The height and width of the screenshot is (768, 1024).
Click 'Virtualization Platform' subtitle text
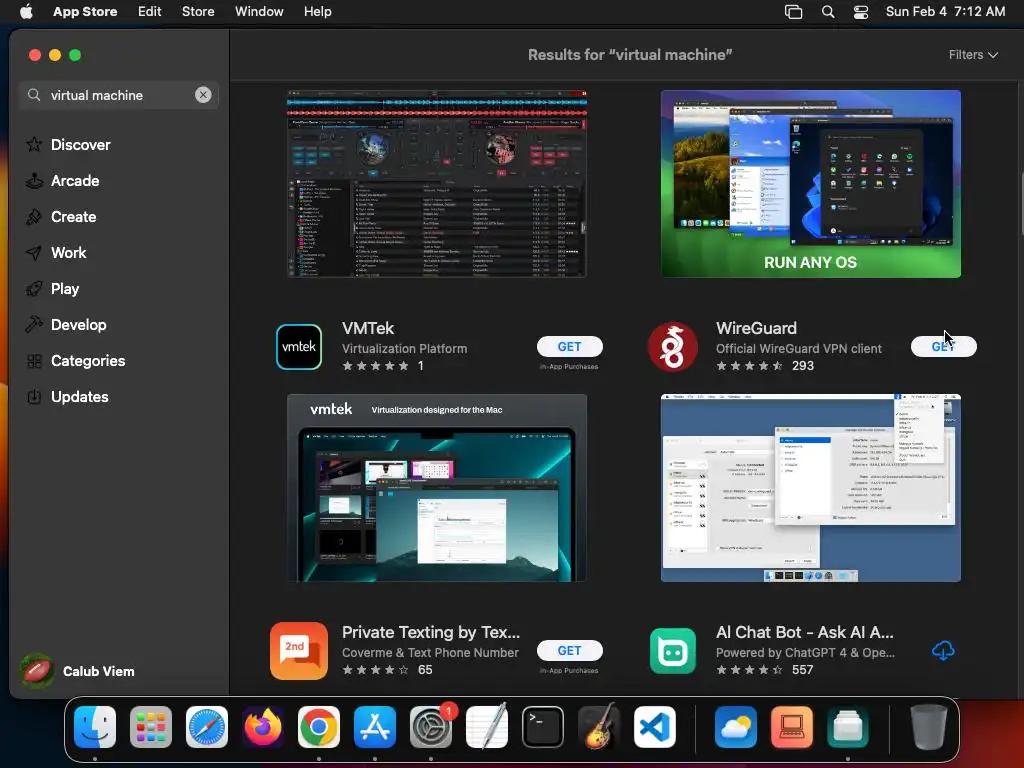point(404,348)
